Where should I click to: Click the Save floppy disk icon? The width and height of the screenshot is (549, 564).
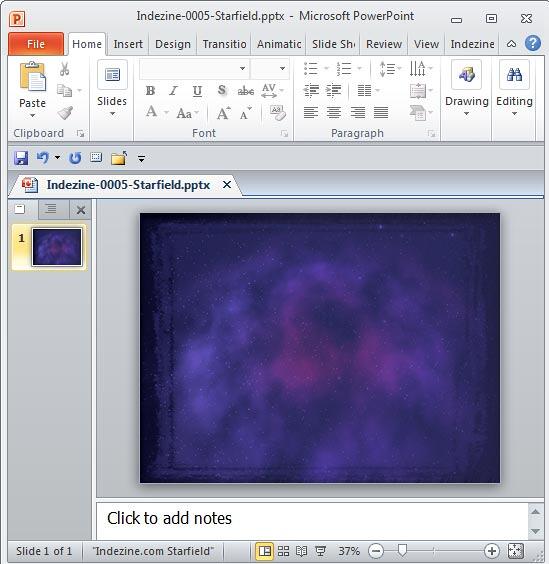pyautogui.click(x=21, y=158)
